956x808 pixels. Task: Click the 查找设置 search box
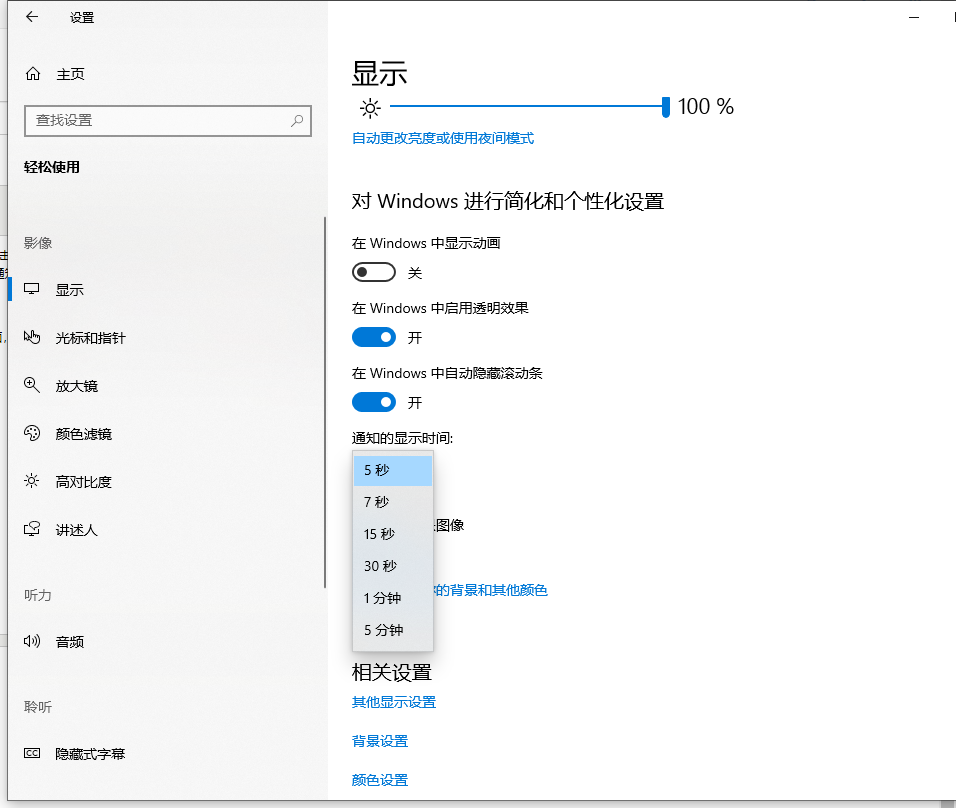pyautogui.click(x=168, y=121)
